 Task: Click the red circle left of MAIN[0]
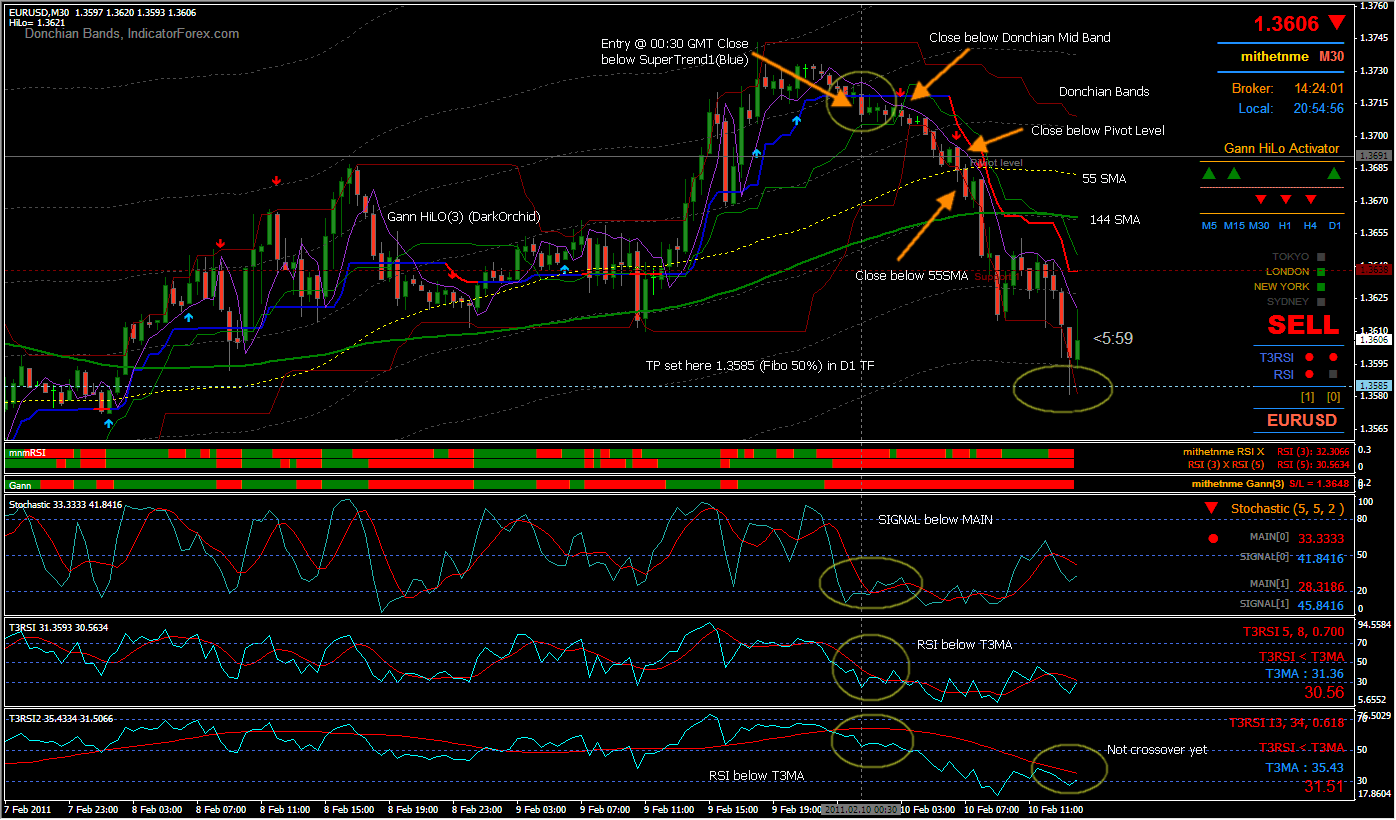[x=1213, y=539]
